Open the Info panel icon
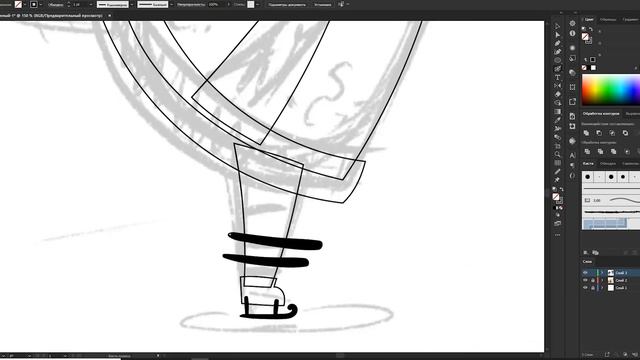The width and height of the screenshot is (640, 360). [572, 33]
